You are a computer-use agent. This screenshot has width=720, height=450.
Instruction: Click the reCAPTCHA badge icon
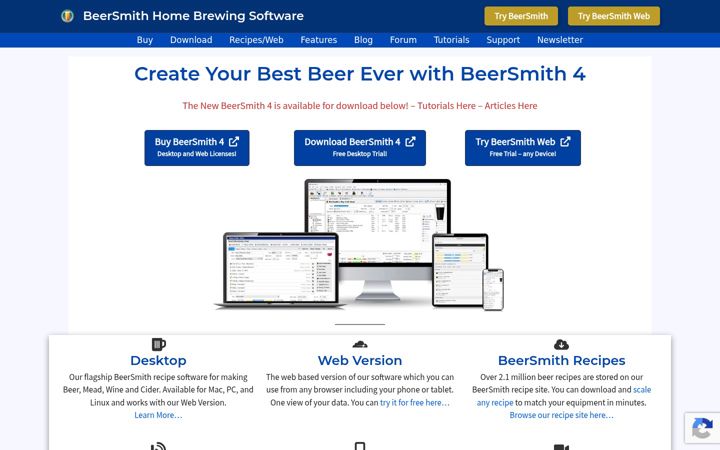coord(703,429)
